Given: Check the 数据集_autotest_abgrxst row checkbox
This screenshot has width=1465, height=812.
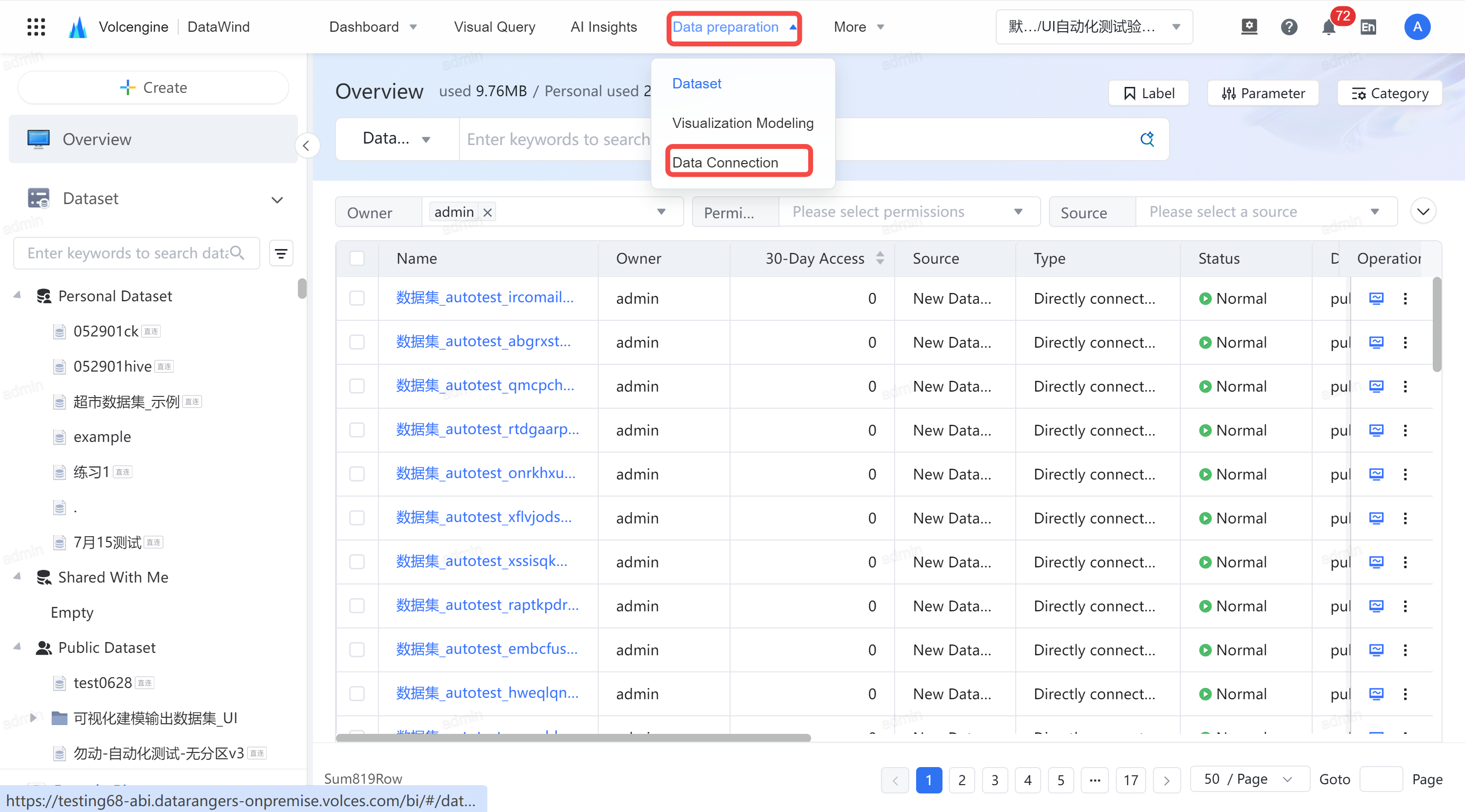Looking at the screenshot, I should (356, 342).
